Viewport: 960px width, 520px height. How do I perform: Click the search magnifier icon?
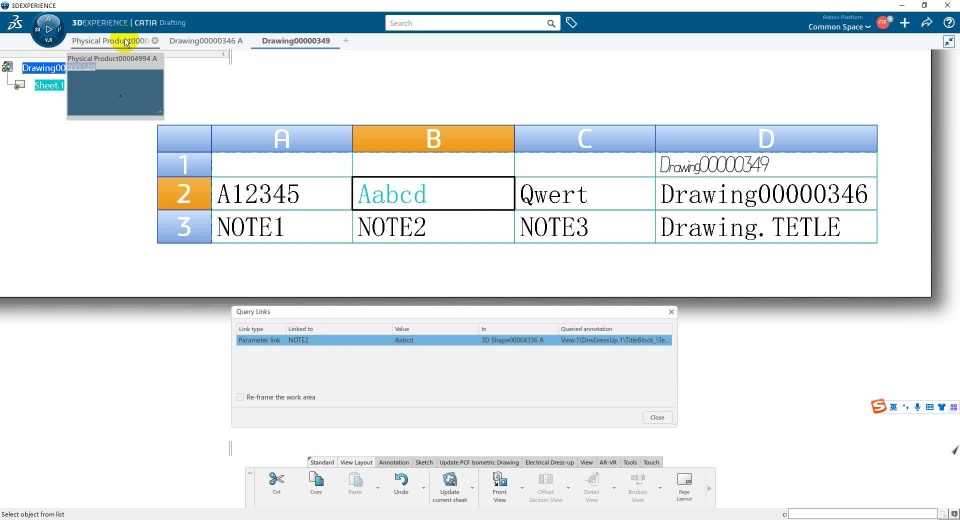click(551, 23)
